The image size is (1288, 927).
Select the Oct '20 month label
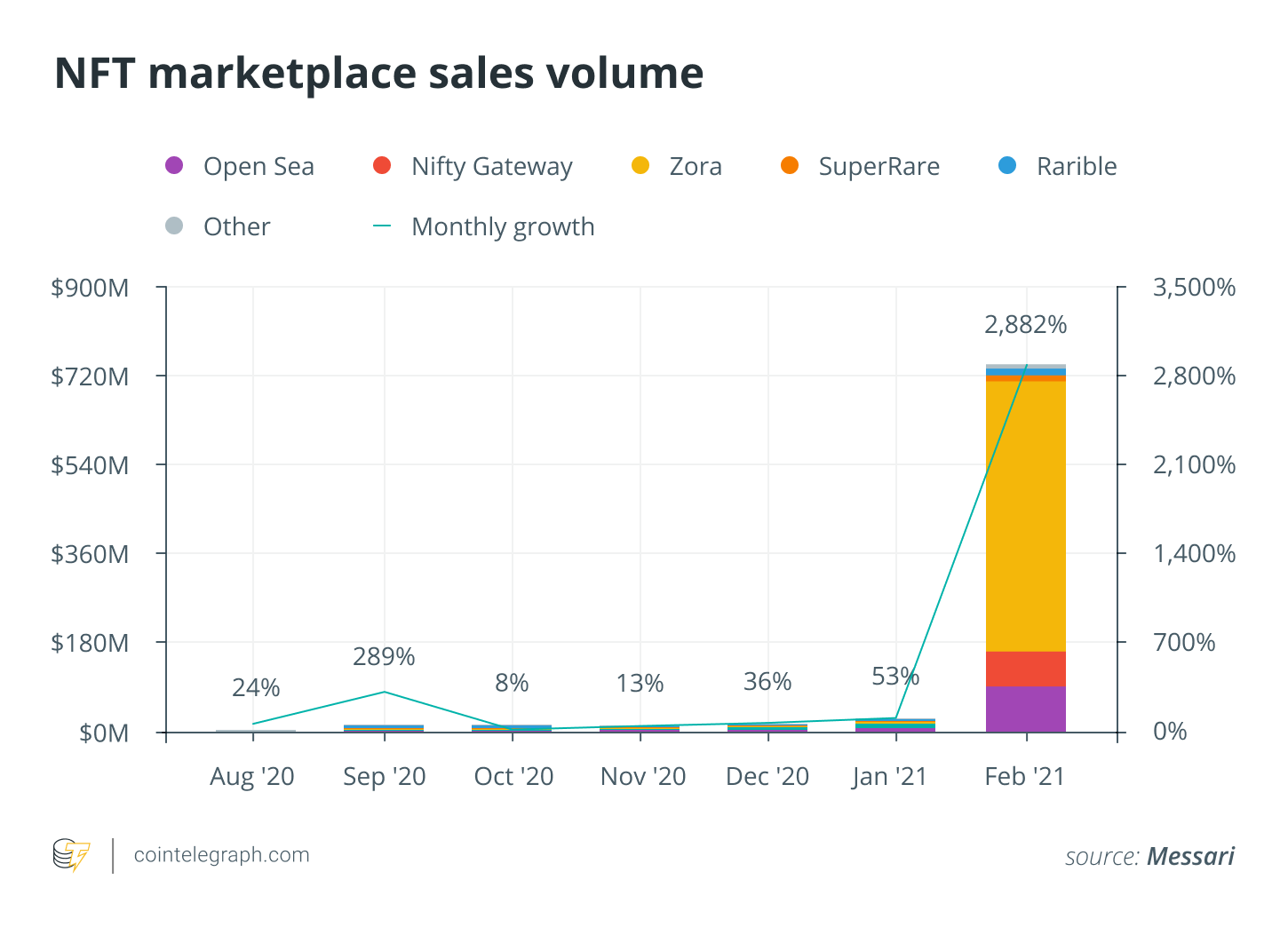(x=513, y=777)
